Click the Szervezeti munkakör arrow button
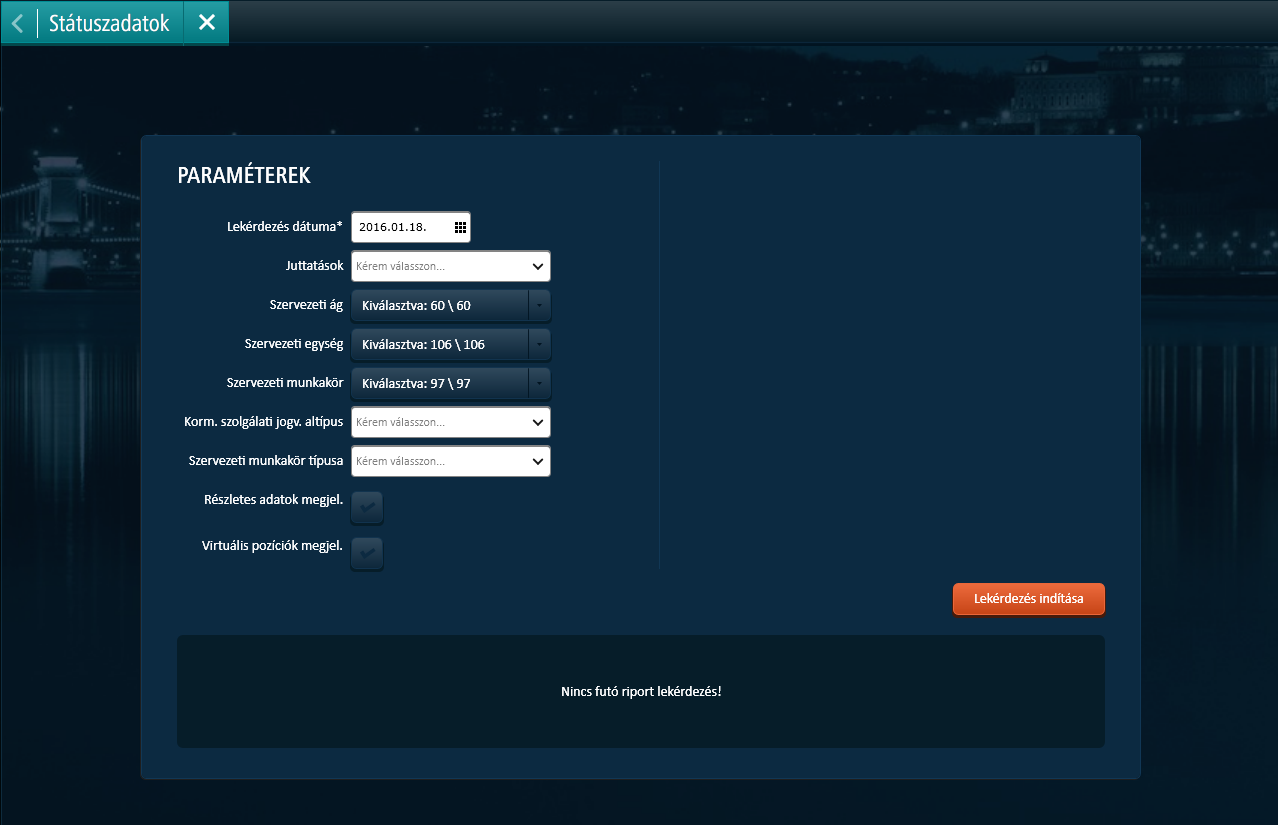This screenshot has height=825, width=1278. pyautogui.click(x=539, y=383)
